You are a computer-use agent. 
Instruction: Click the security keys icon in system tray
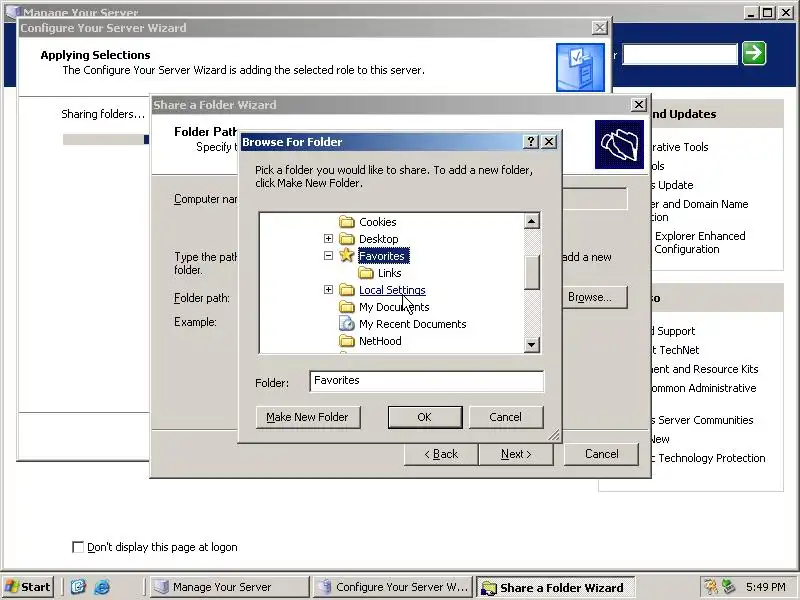(710, 587)
